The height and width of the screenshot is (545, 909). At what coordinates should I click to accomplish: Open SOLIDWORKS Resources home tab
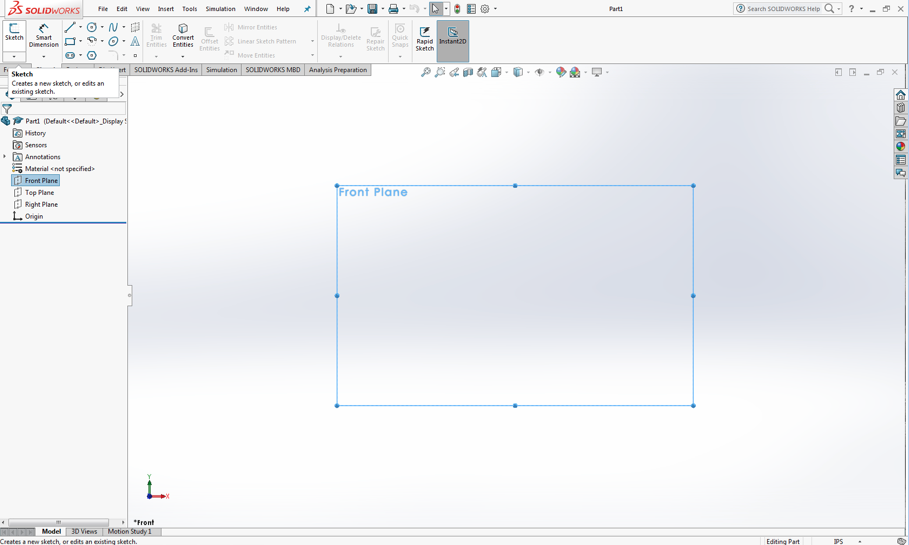coord(900,95)
